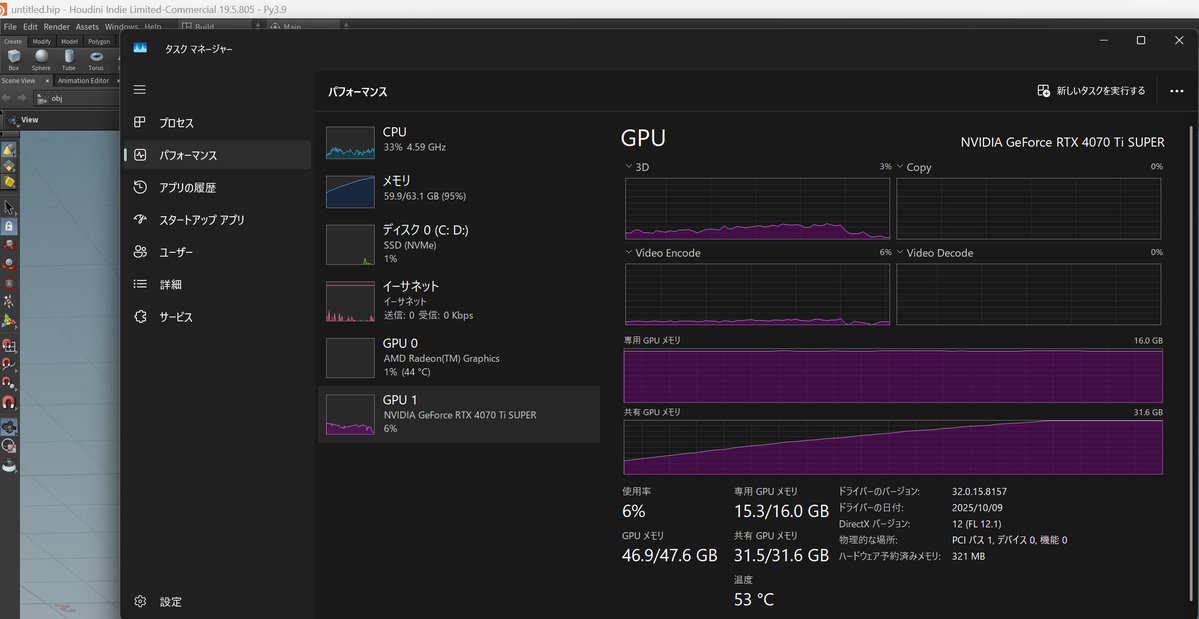Screen dimensions: 1199x619
Task: Click the 53 °C temperature value
Action: coord(753,600)
